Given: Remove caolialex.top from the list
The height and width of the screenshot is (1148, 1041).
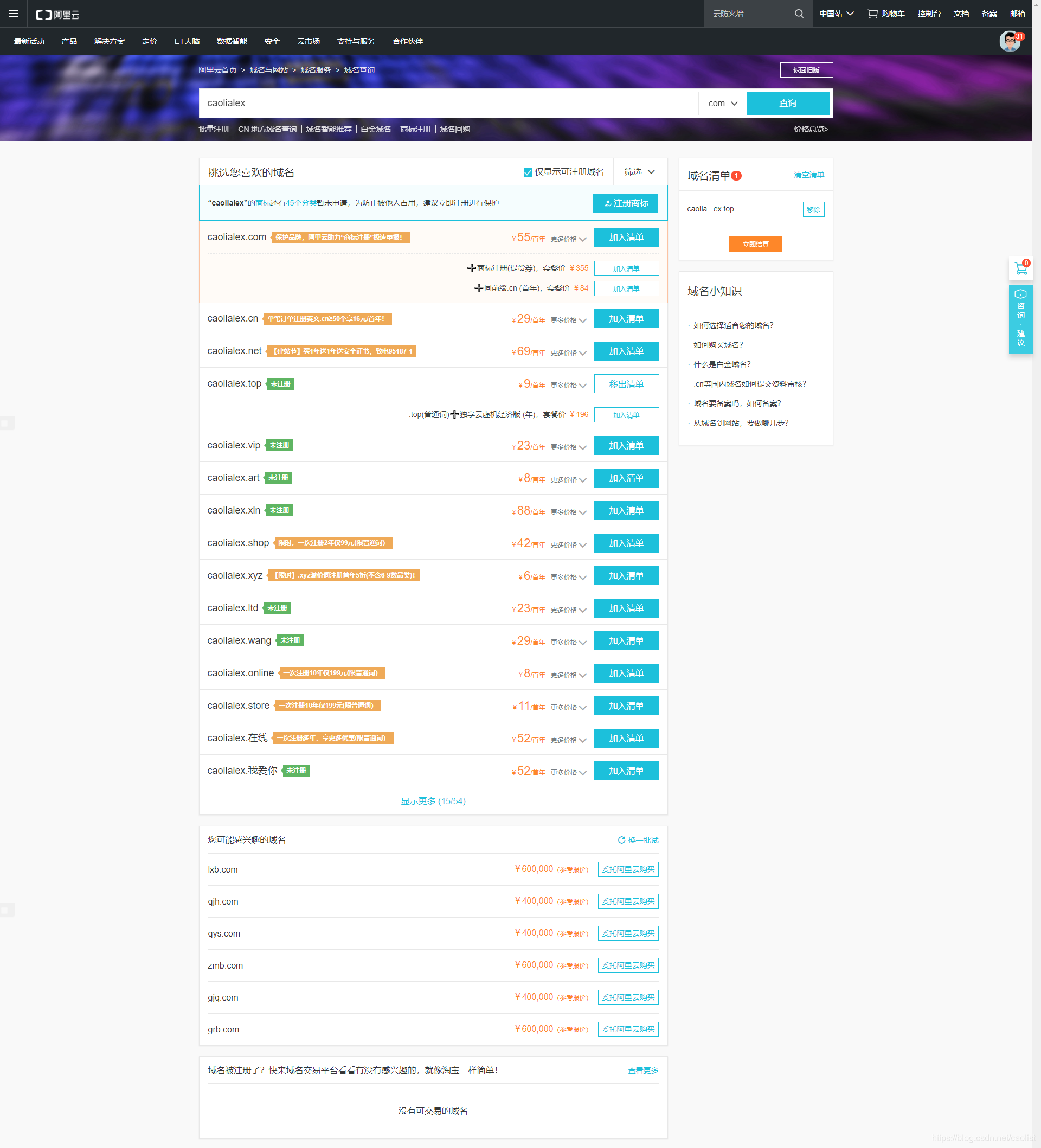Looking at the screenshot, I should 626,384.
